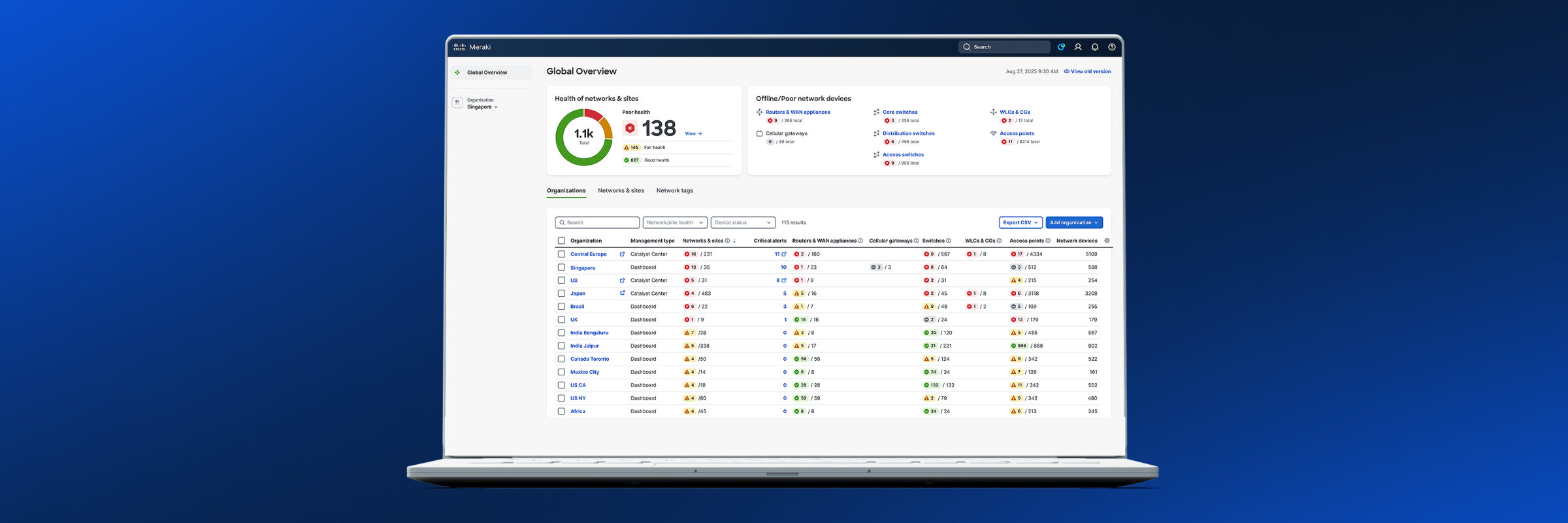Open the Device status filter dropdown
Image resolution: width=1568 pixels, height=523 pixels.
pos(742,223)
